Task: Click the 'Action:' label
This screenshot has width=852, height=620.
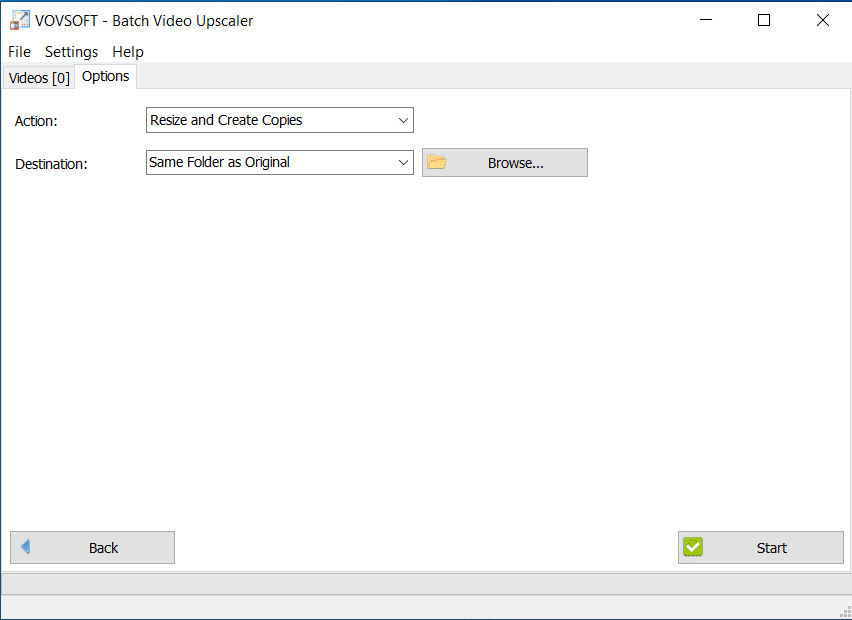Action: 36,121
